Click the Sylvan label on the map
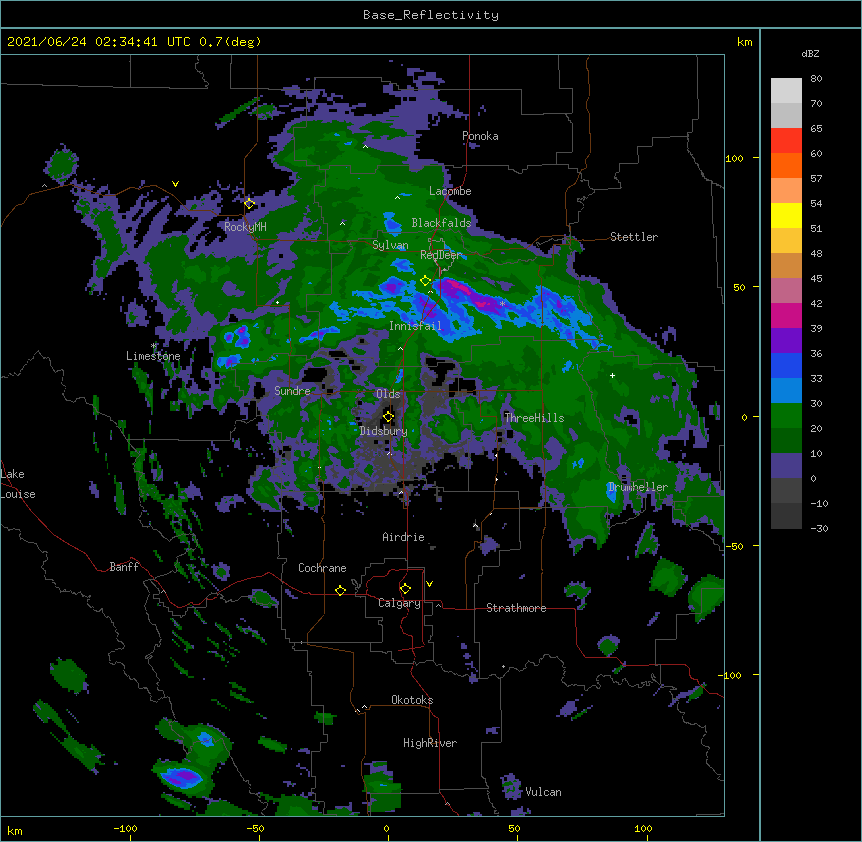Screen dimensions: 862x842 click(390, 245)
